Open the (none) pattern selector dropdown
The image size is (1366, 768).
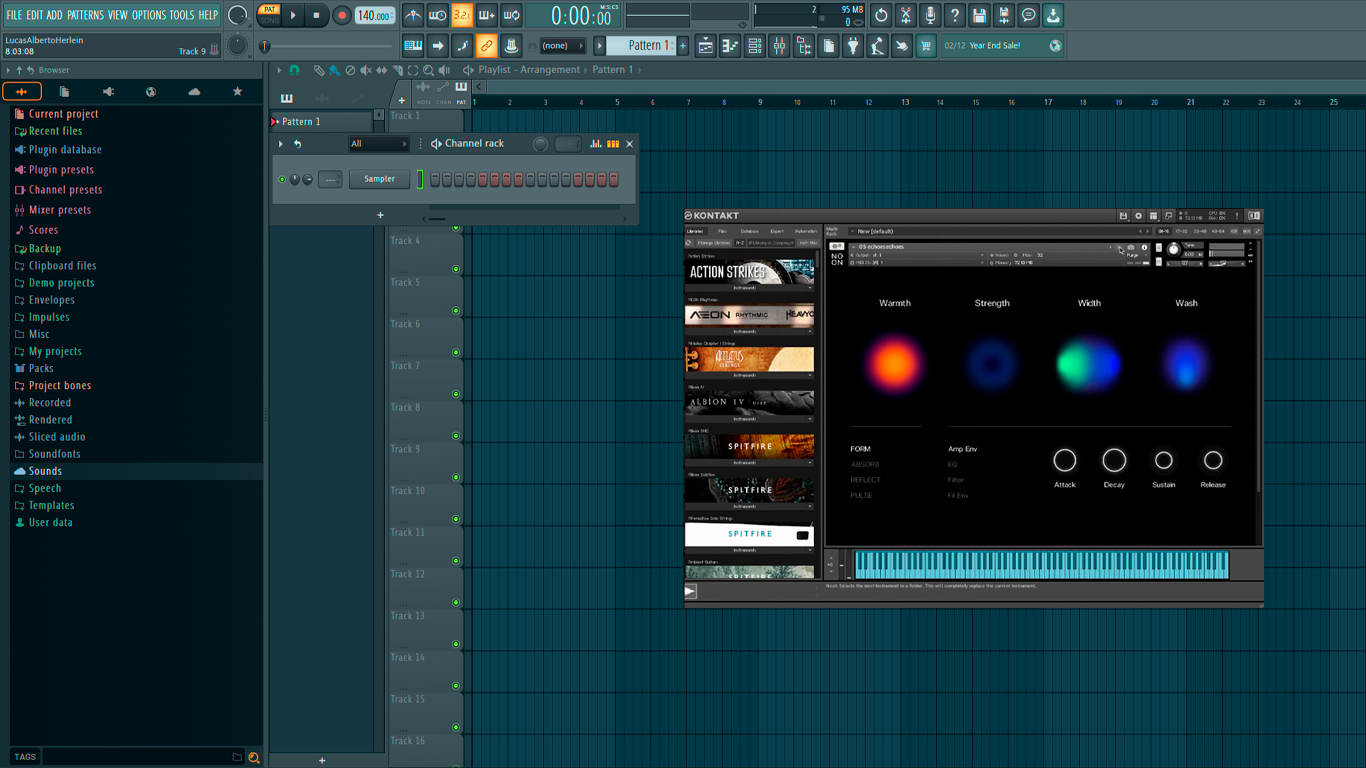point(562,46)
